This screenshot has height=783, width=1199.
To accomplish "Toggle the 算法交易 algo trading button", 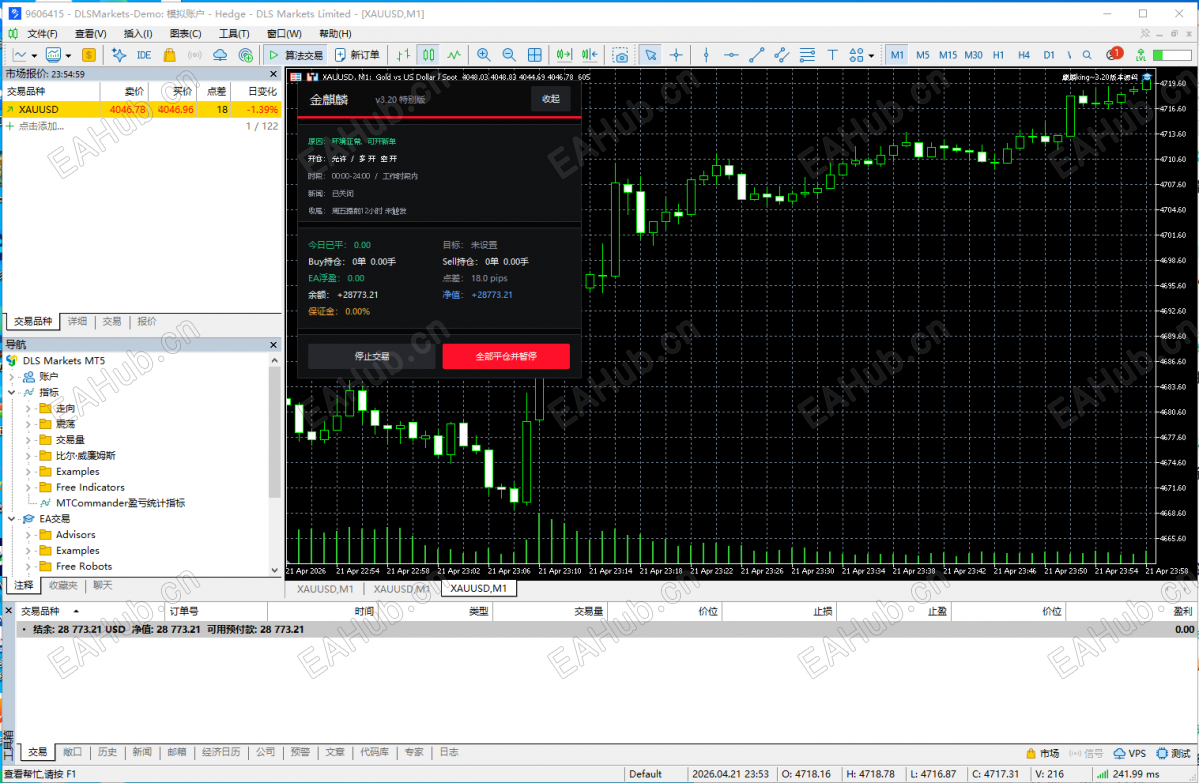I will [295, 55].
